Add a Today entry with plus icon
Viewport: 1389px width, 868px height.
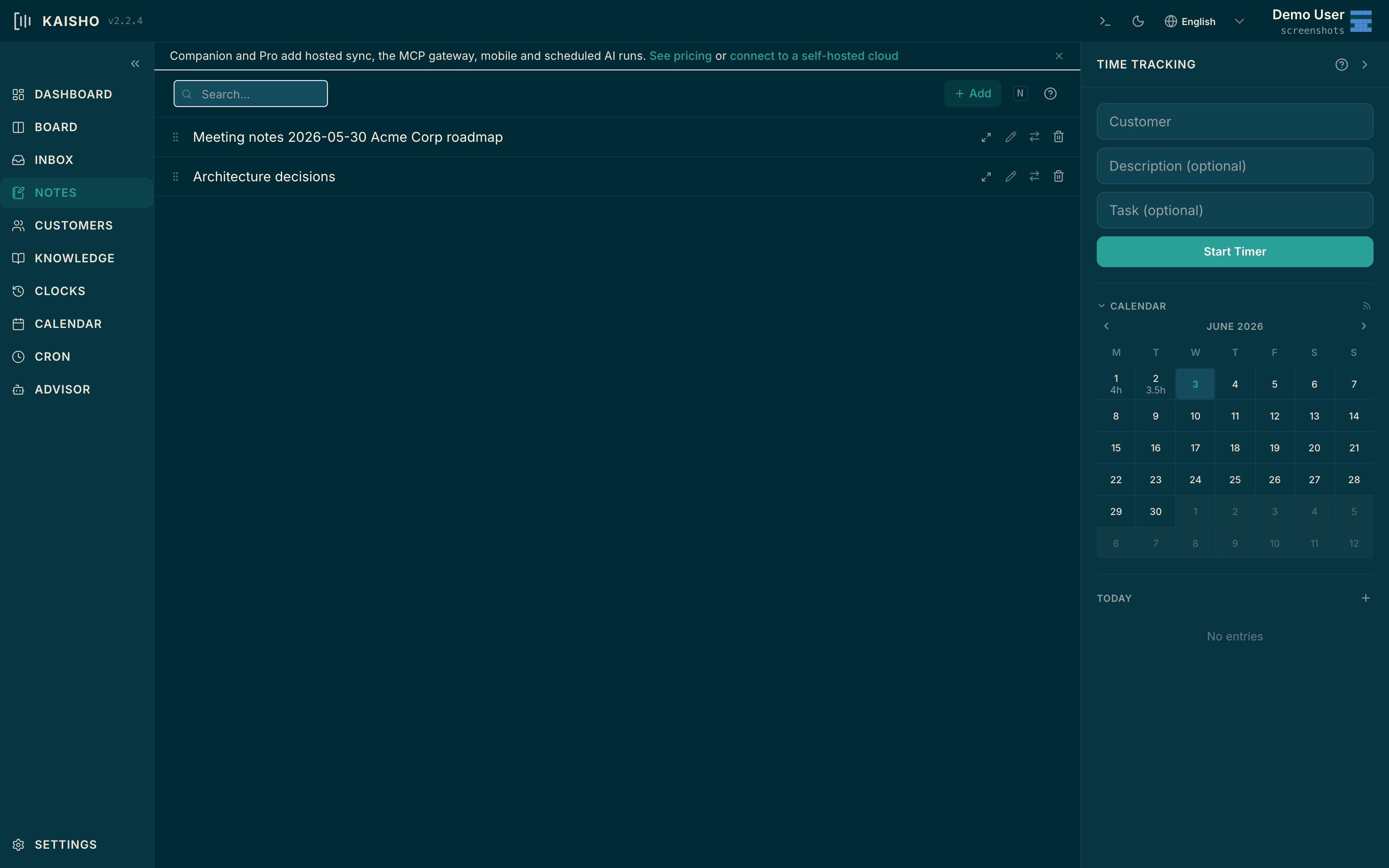(1365, 598)
